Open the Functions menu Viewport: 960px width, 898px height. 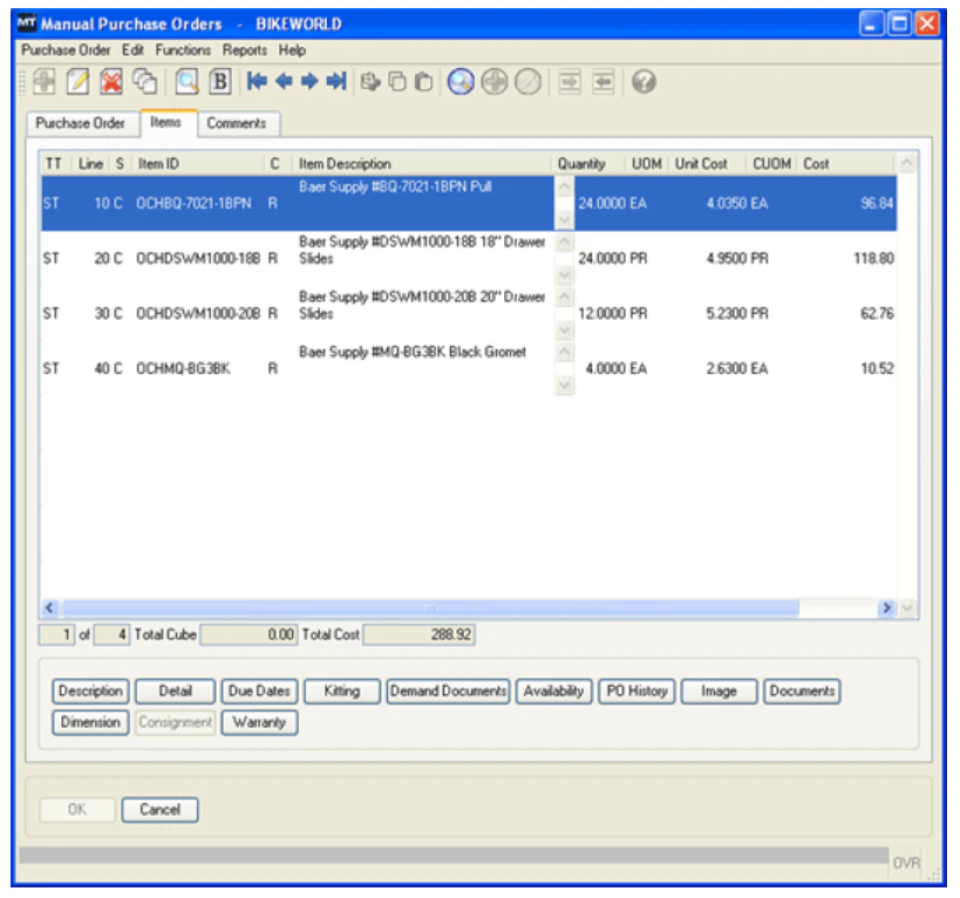(x=185, y=50)
